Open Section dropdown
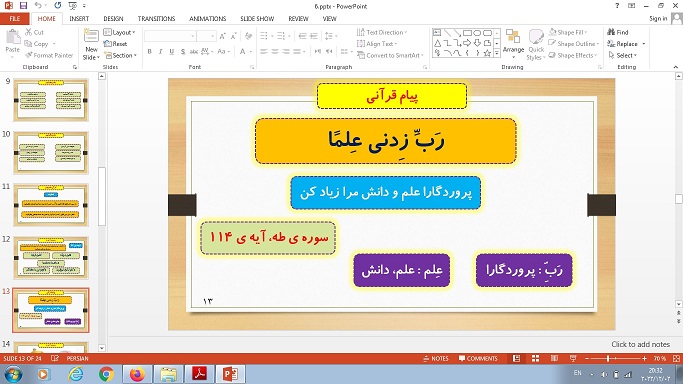 120,55
